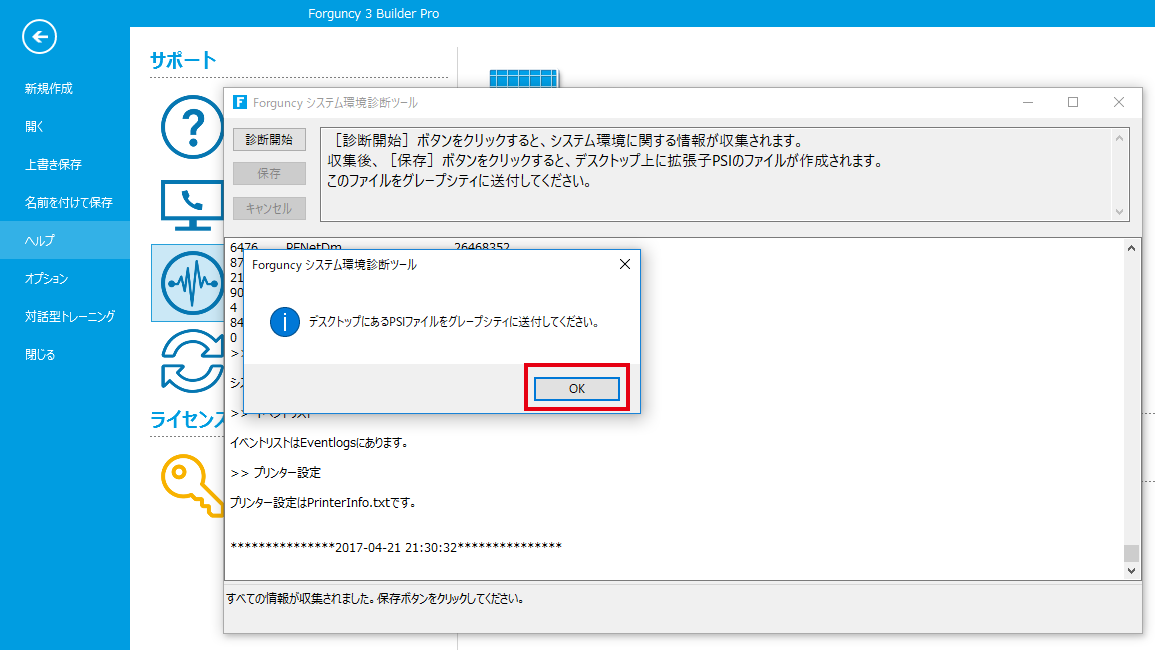The width and height of the screenshot is (1155, 650).
Task: Close the small message dialog with X
Action: click(x=625, y=264)
